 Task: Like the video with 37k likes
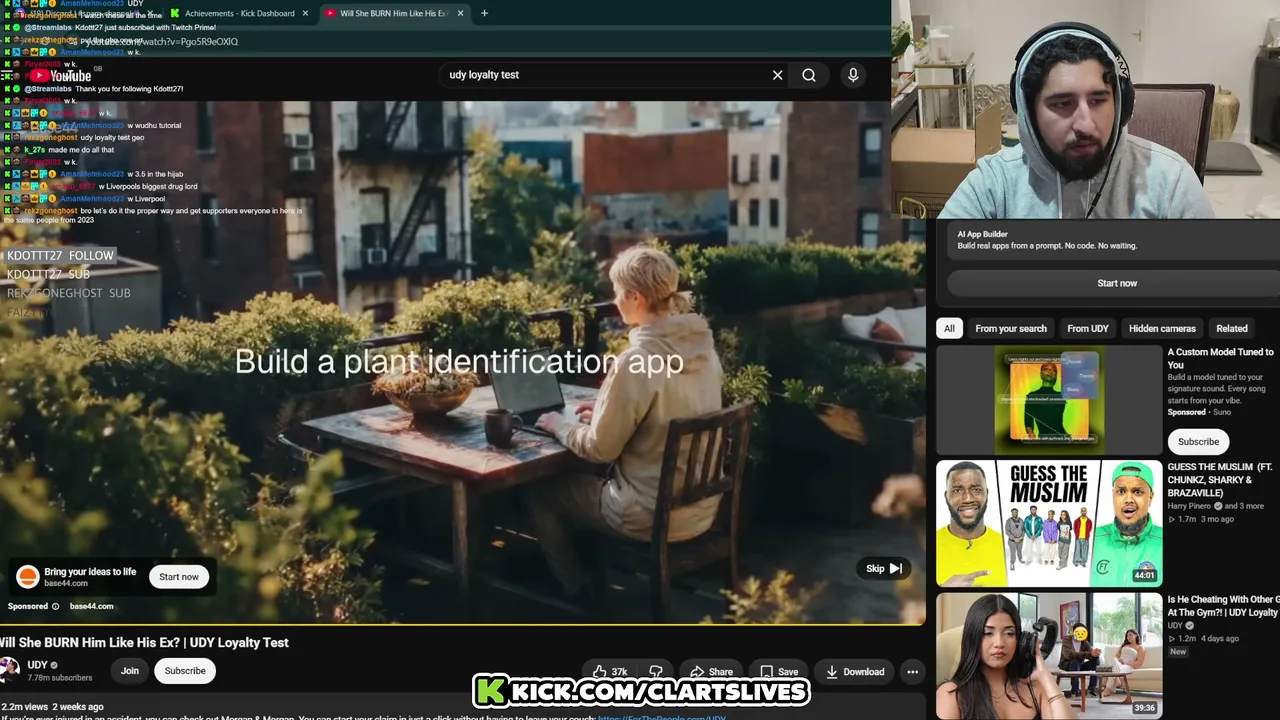click(610, 672)
